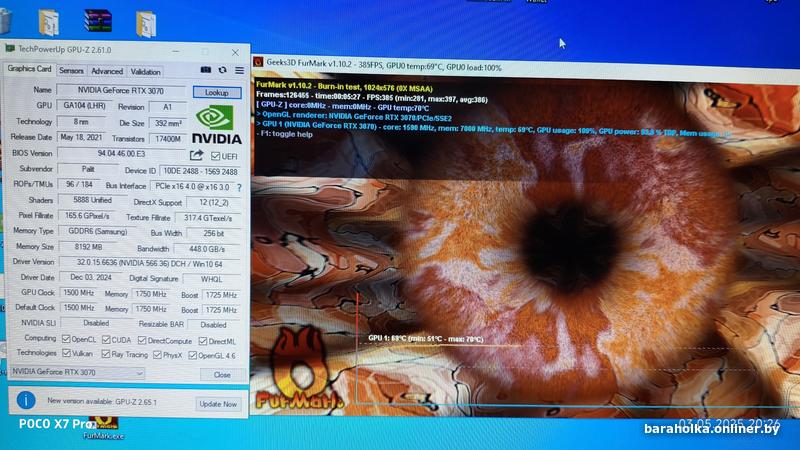Toggle the OpenCL checkbox

pyautogui.click(x=66, y=339)
